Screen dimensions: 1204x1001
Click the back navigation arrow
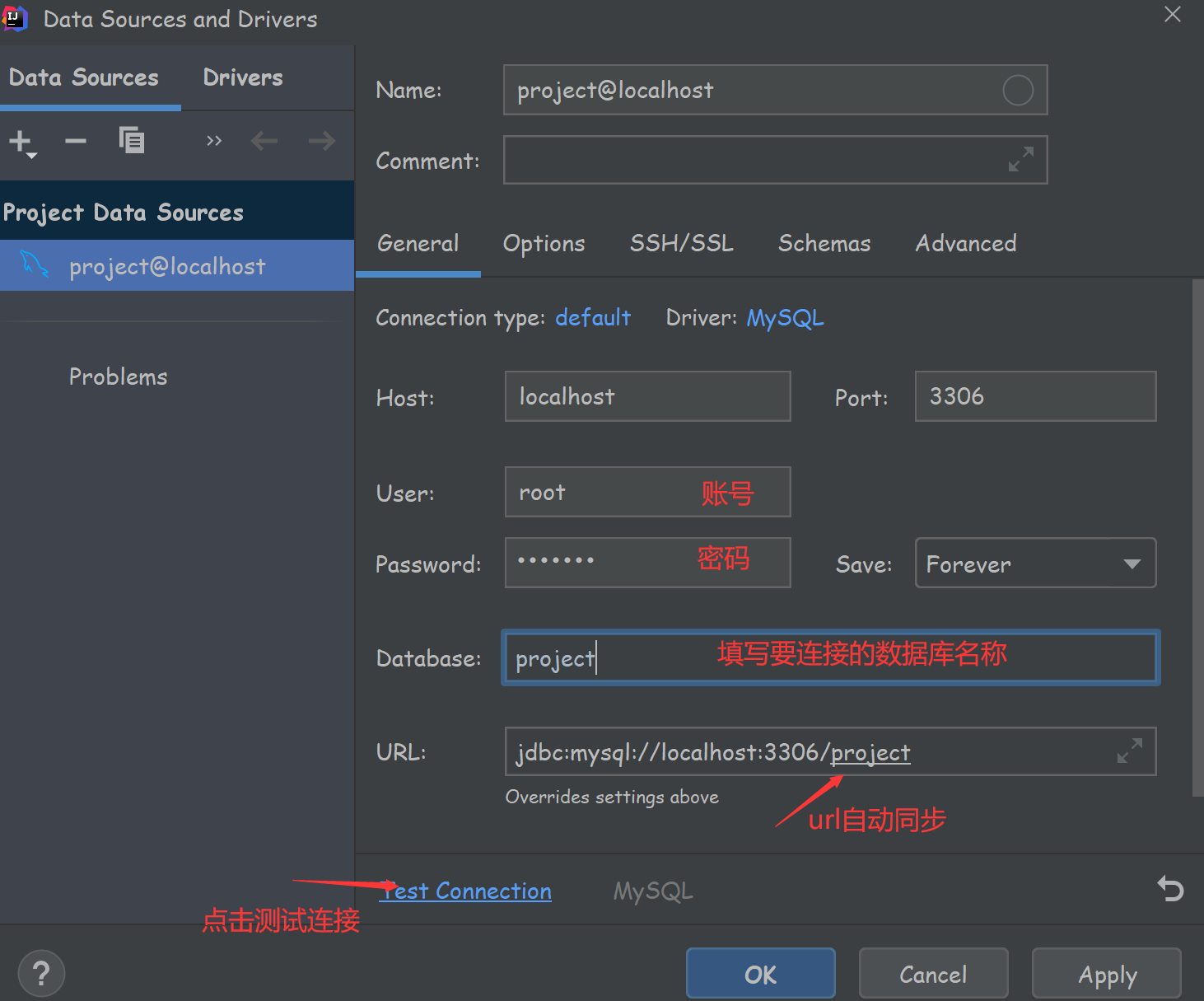click(264, 140)
